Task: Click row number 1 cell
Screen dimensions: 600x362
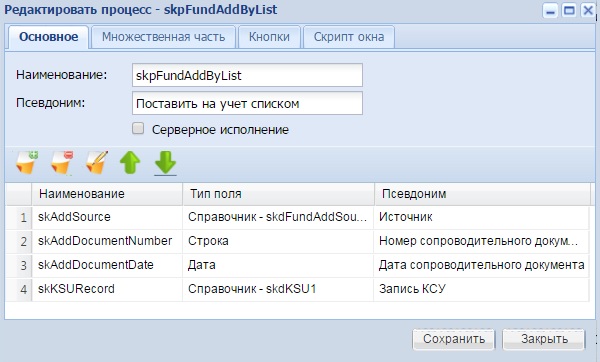Action: [19, 217]
